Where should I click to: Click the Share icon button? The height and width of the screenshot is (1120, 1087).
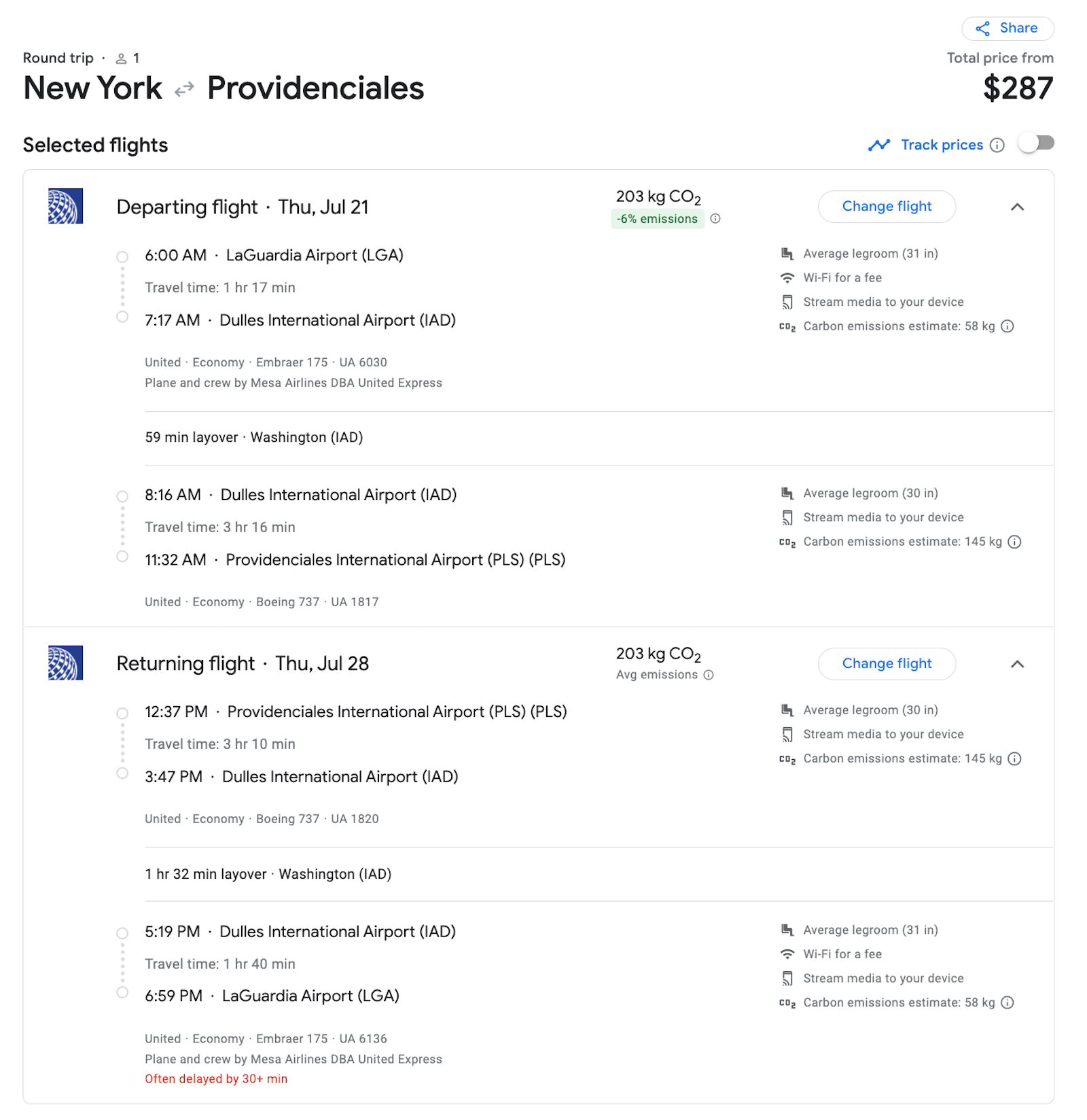(x=1007, y=29)
